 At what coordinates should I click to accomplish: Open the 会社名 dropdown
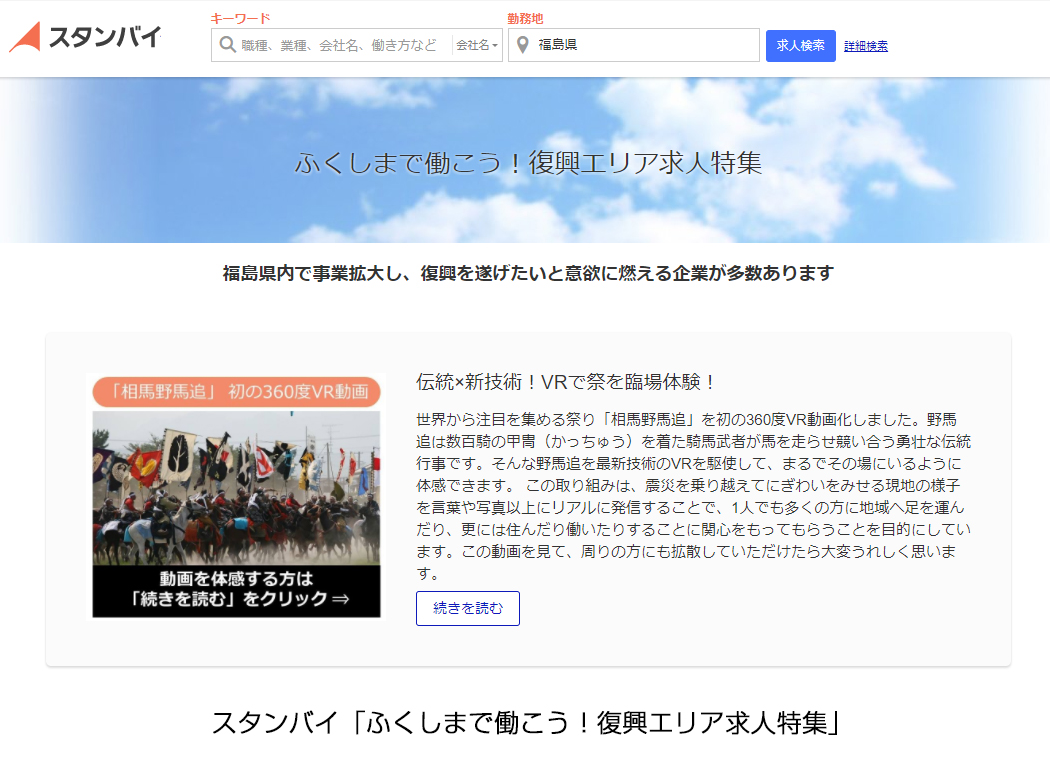click(x=477, y=45)
